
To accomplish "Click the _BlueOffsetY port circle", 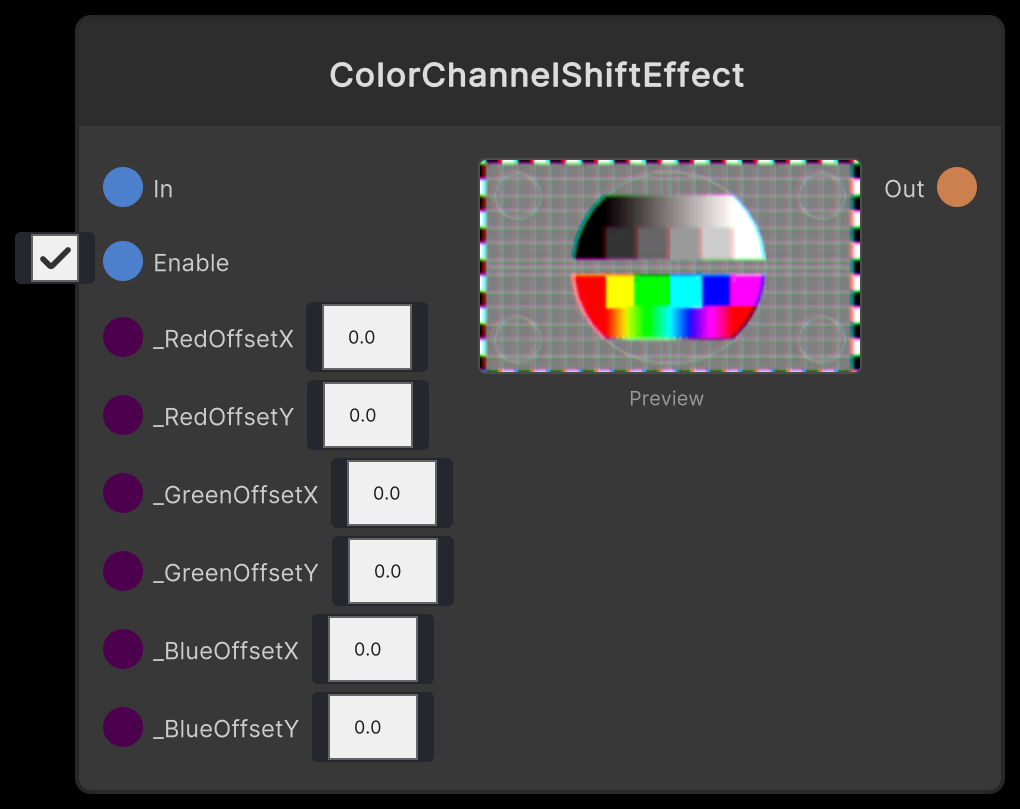I will point(122,727).
